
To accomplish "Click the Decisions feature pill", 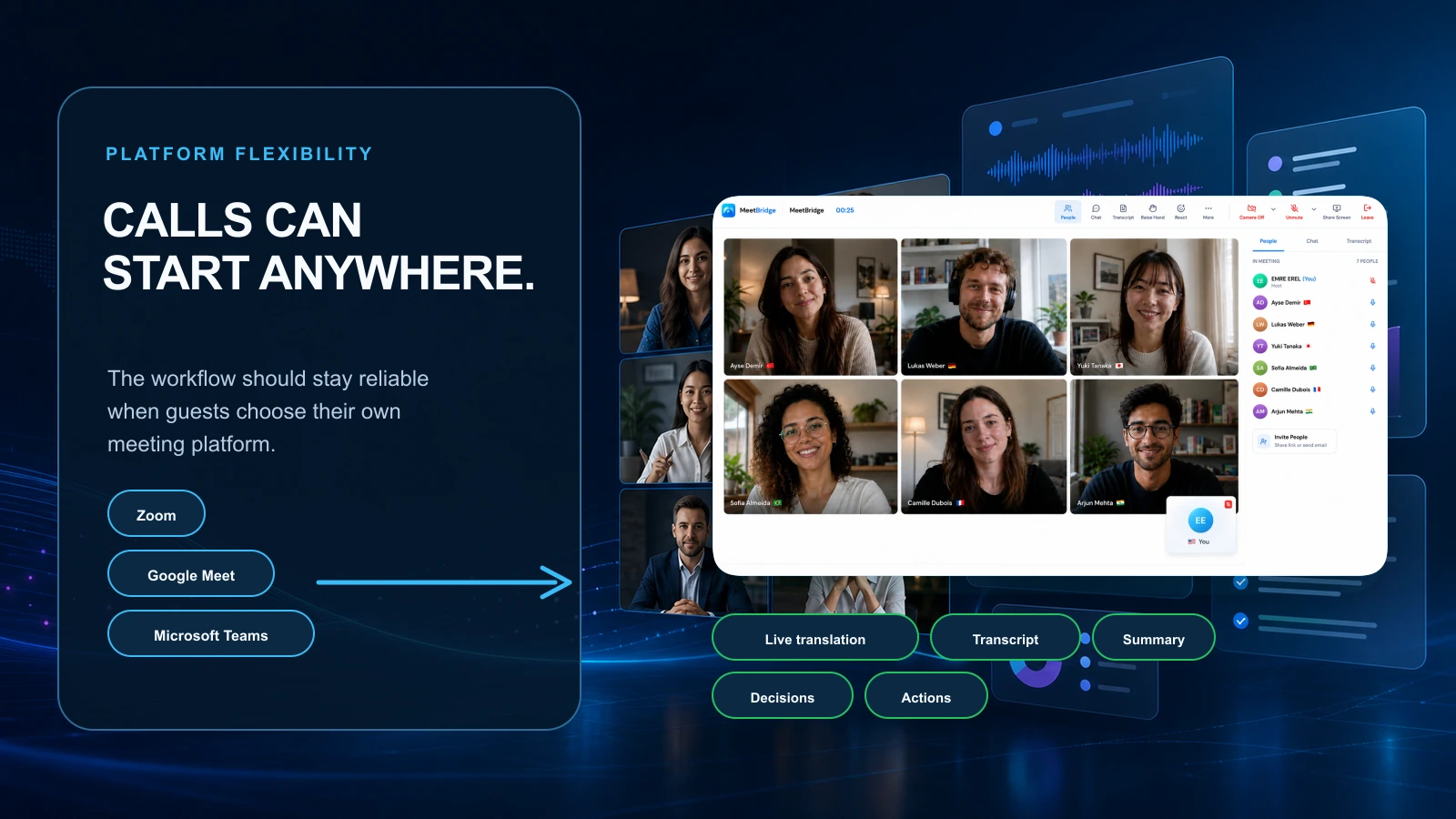I will pos(783,696).
